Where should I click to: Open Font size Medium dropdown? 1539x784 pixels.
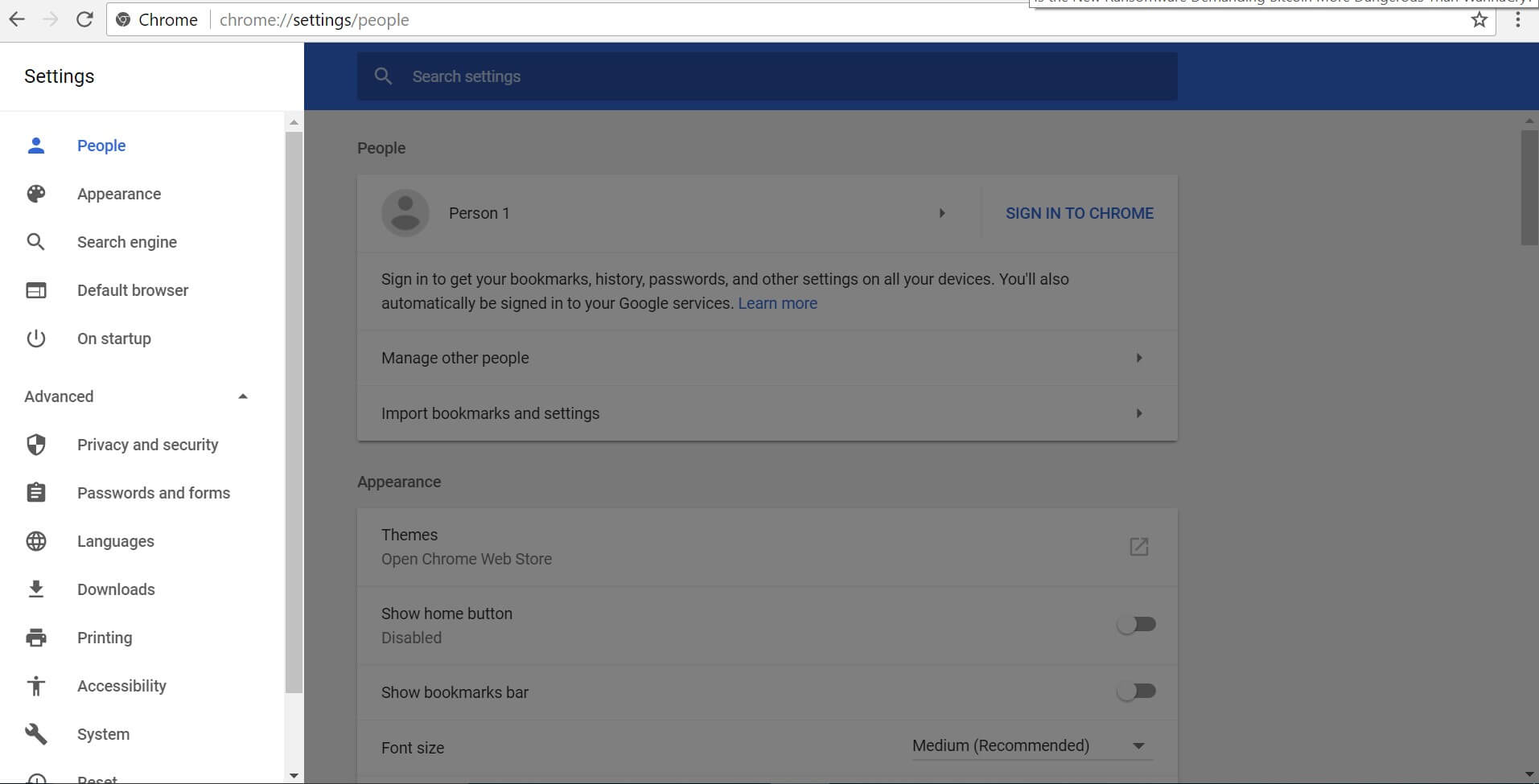[x=1032, y=746]
